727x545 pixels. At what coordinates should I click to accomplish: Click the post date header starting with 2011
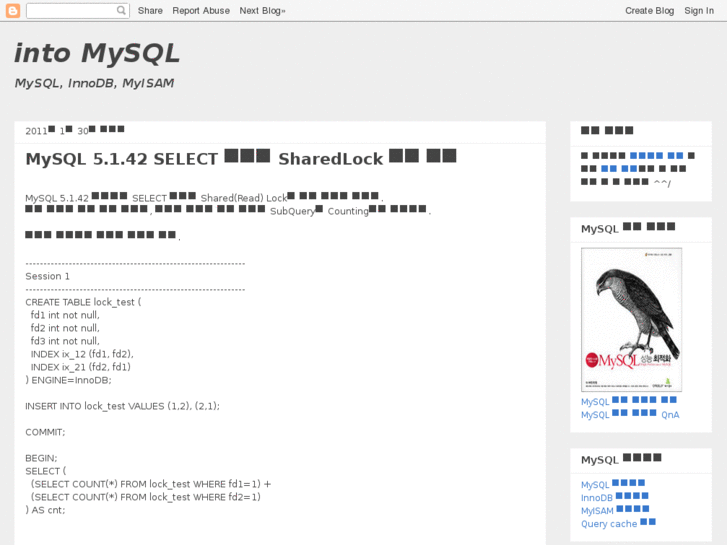point(75,130)
